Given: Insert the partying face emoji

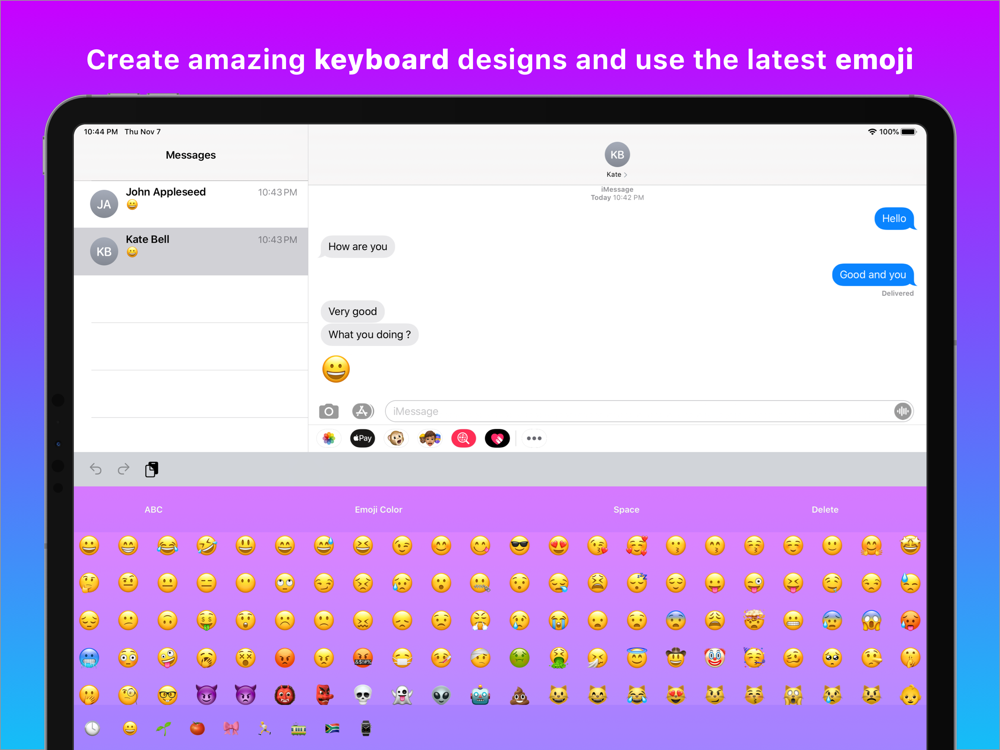Looking at the screenshot, I should coord(754,658).
